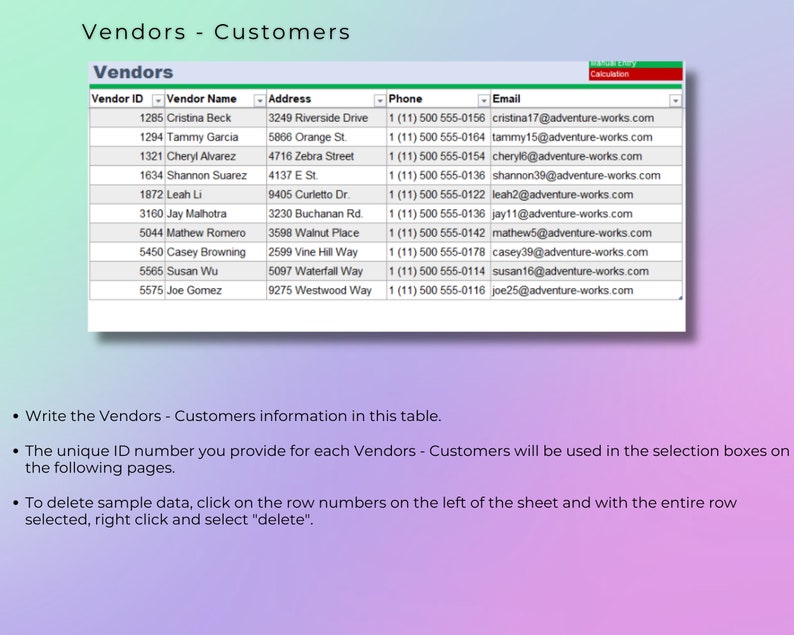Click the red Calculation legend swatch

coord(636,74)
